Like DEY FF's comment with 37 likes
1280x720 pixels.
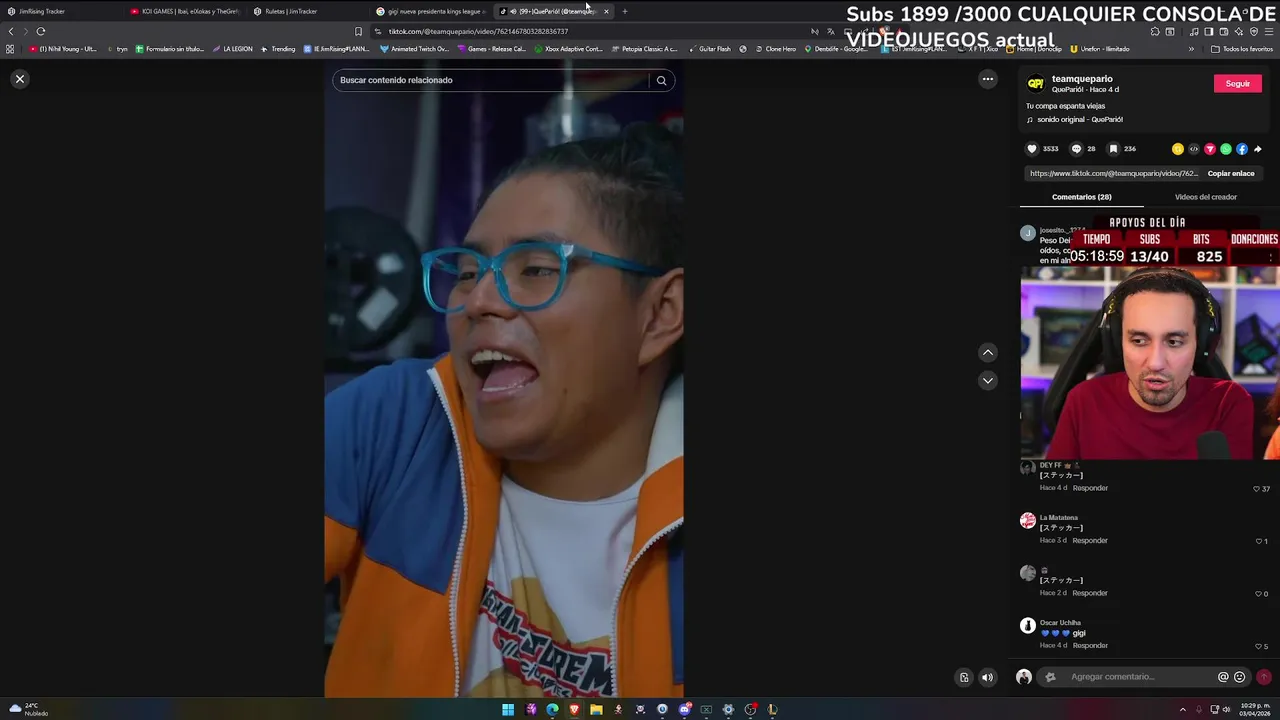coord(1257,489)
